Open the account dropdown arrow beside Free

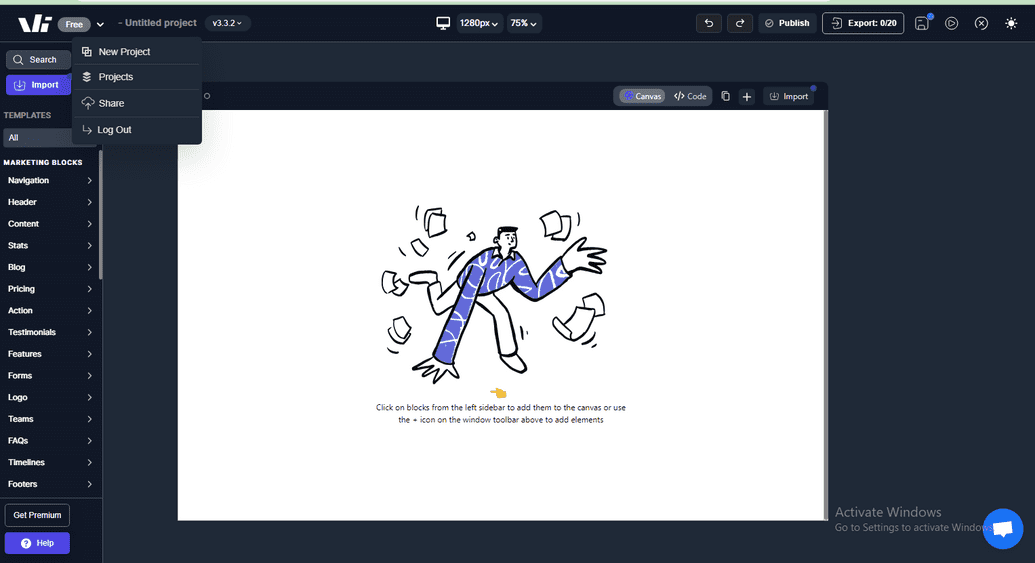[x=100, y=24]
